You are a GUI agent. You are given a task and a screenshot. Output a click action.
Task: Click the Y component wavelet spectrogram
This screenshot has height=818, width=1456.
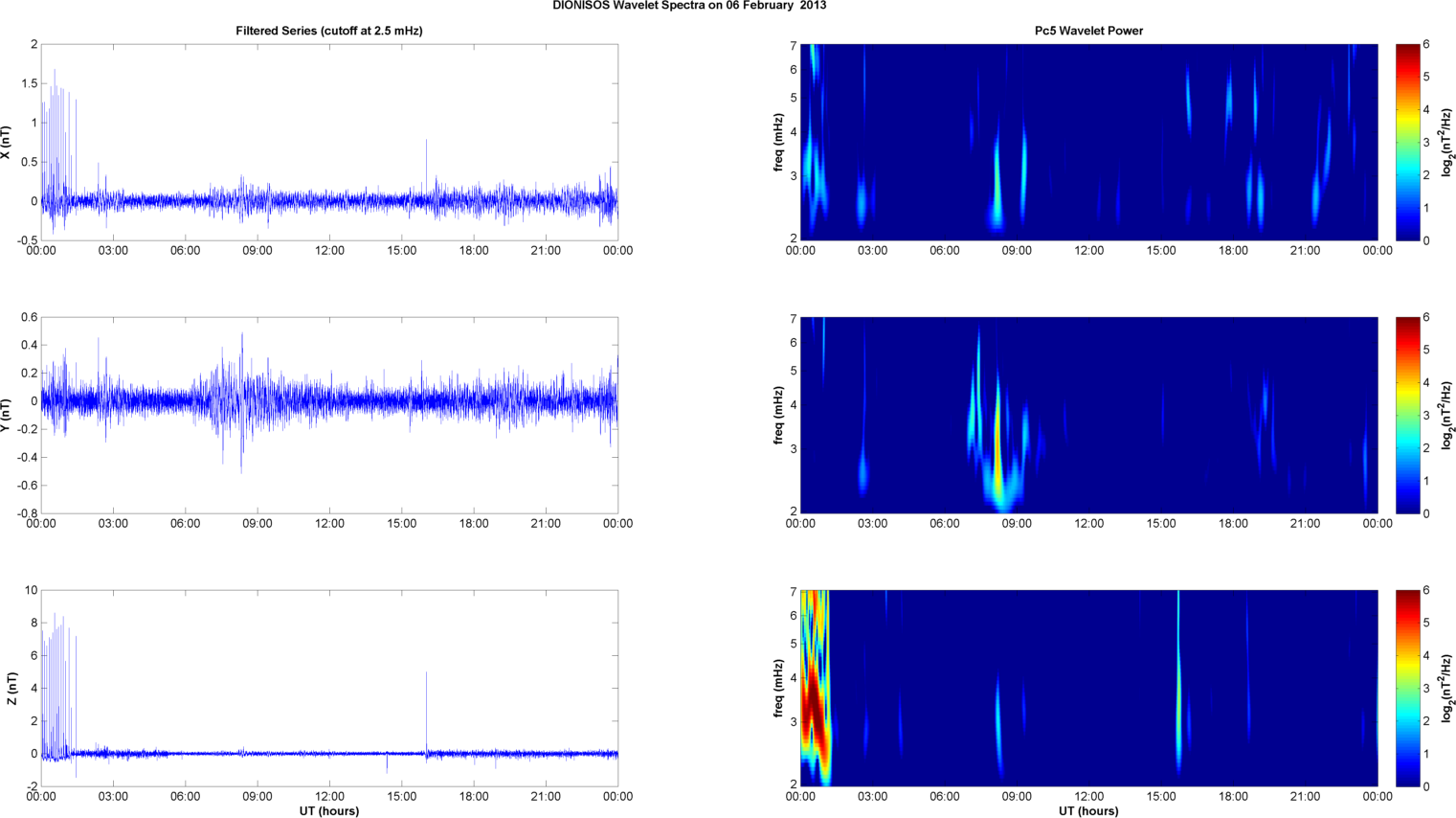click(x=1088, y=415)
